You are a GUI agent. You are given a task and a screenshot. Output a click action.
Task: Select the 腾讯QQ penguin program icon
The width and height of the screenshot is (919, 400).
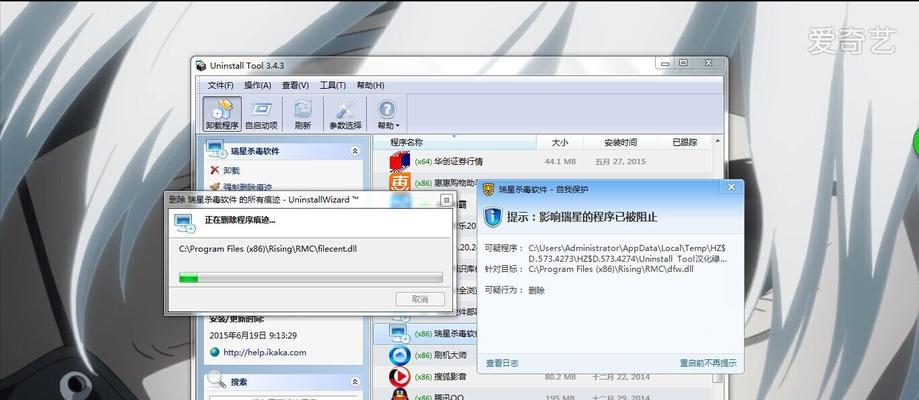tap(400, 395)
